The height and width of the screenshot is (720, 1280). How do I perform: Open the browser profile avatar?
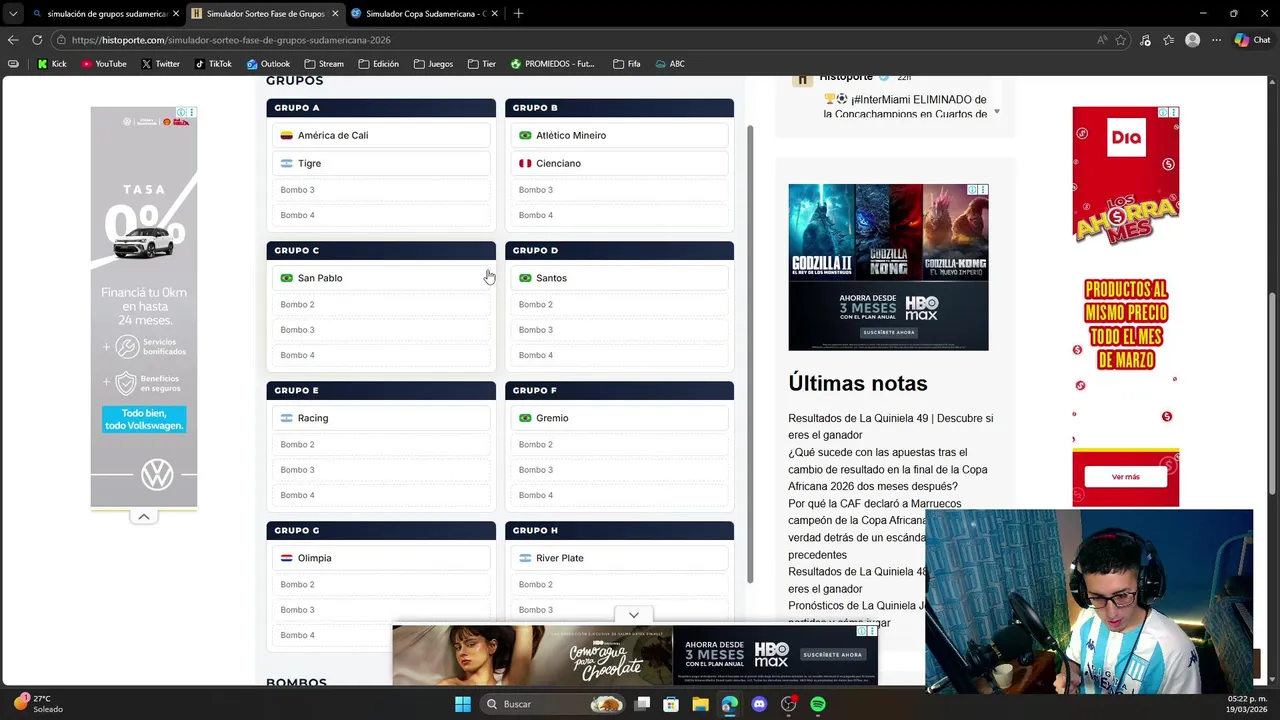(1192, 40)
